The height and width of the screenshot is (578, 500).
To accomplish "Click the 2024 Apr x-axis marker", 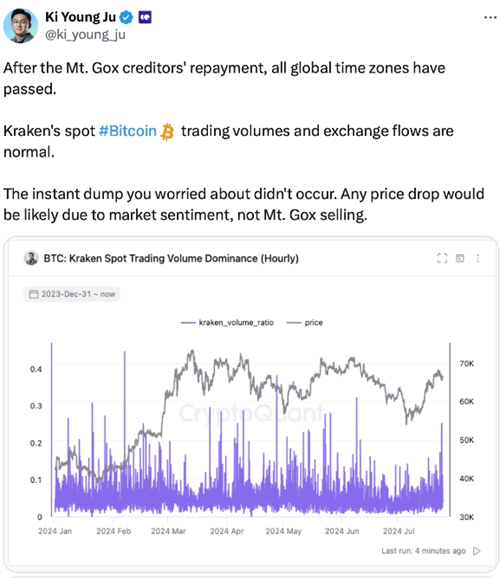I will click(x=227, y=531).
